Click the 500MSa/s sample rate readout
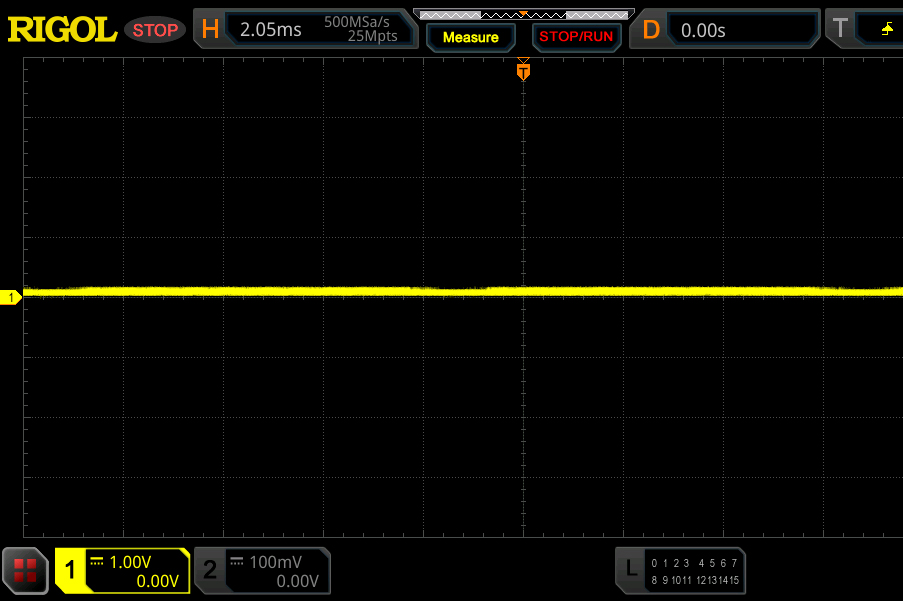This screenshot has height=601, width=903. pyautogui.click(x=356, y=22)
